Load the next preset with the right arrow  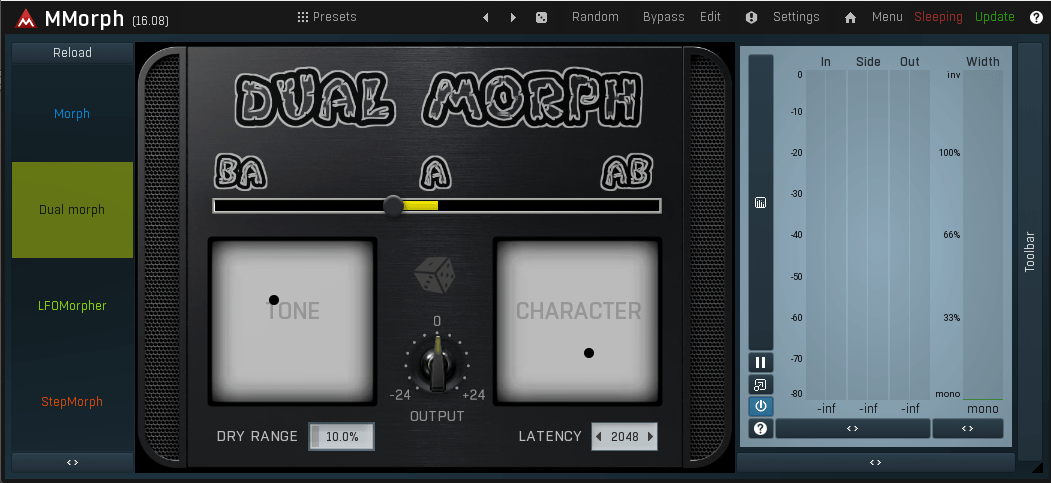coord(513,17)
